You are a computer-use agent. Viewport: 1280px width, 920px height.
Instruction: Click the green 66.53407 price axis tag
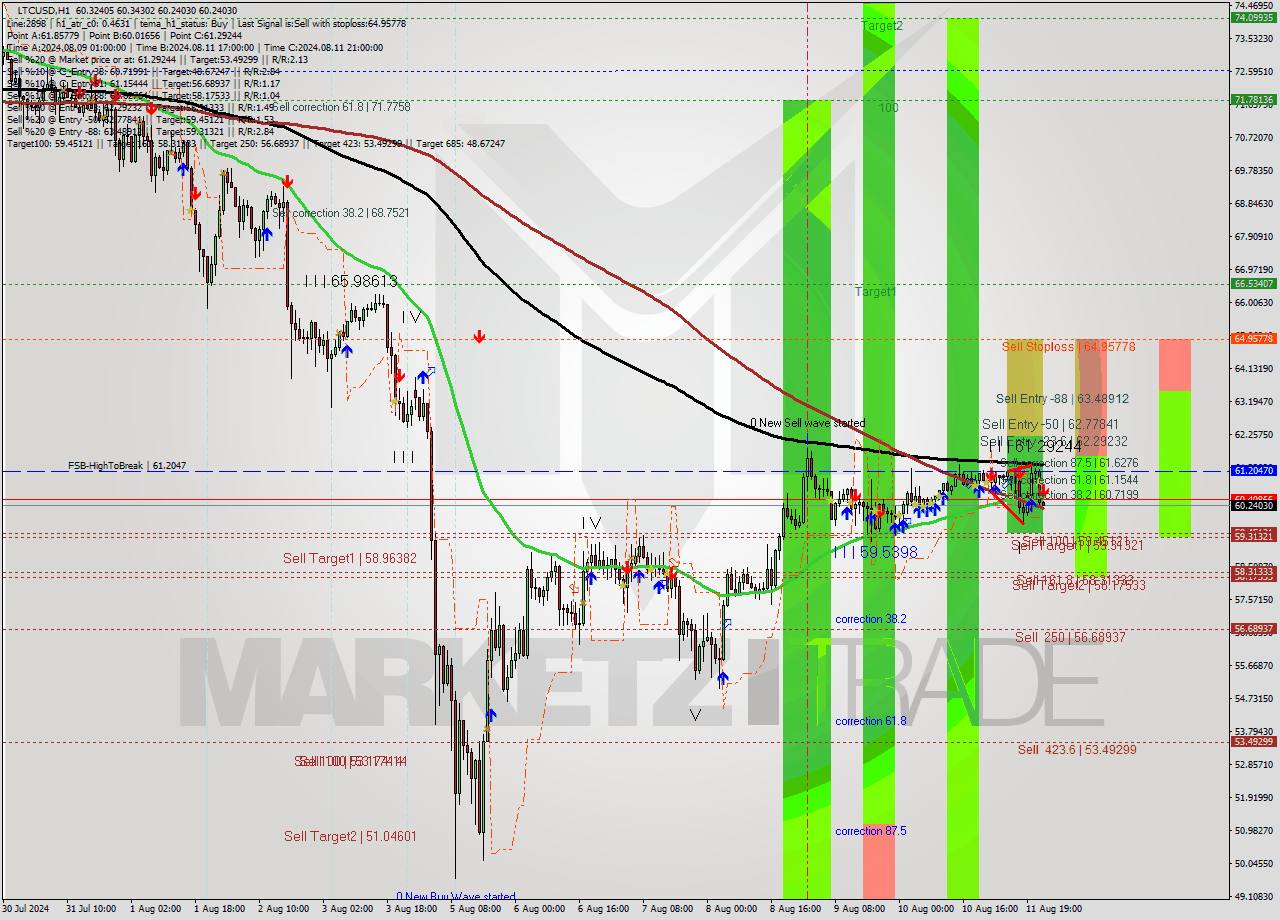click(1253, 284)
